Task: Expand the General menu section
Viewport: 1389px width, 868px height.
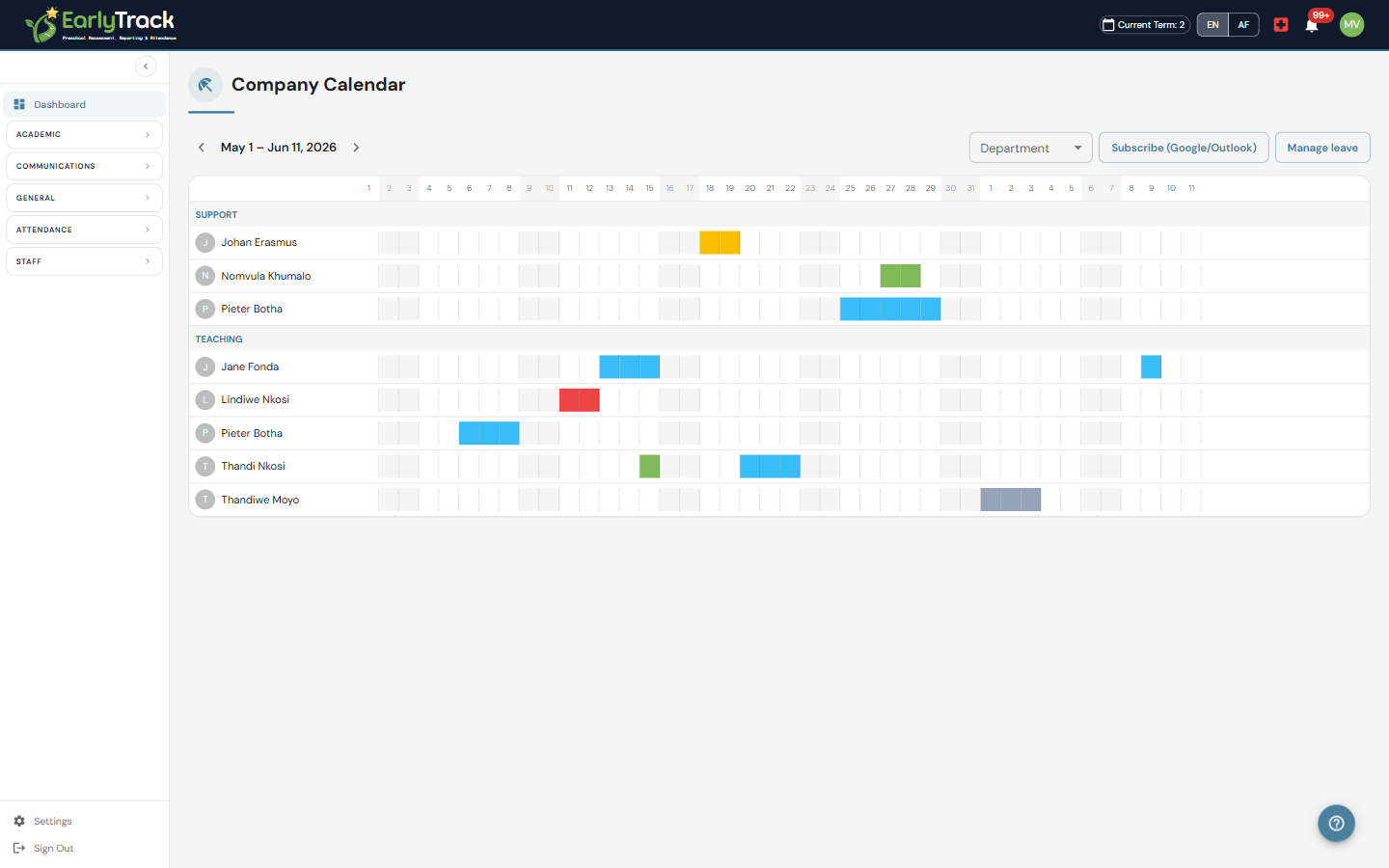Action: 84,198
